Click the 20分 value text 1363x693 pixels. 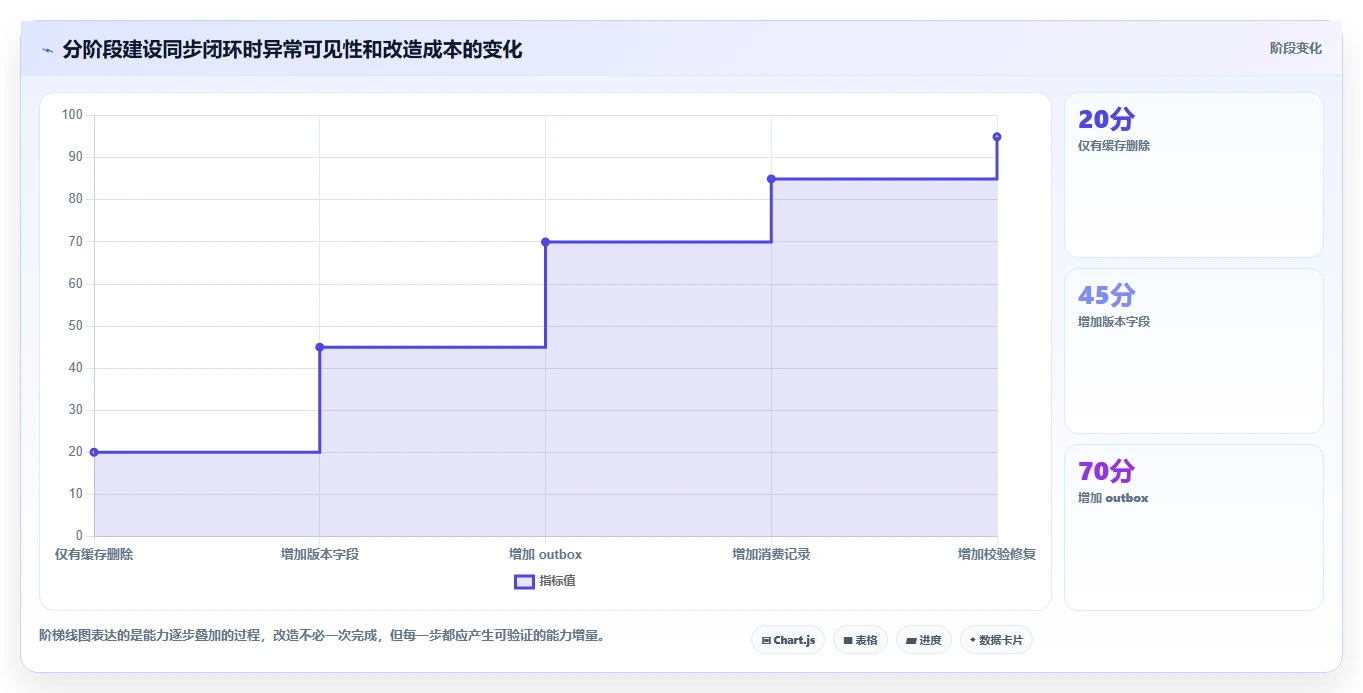pyautogui.click(x=1106, y=119)
